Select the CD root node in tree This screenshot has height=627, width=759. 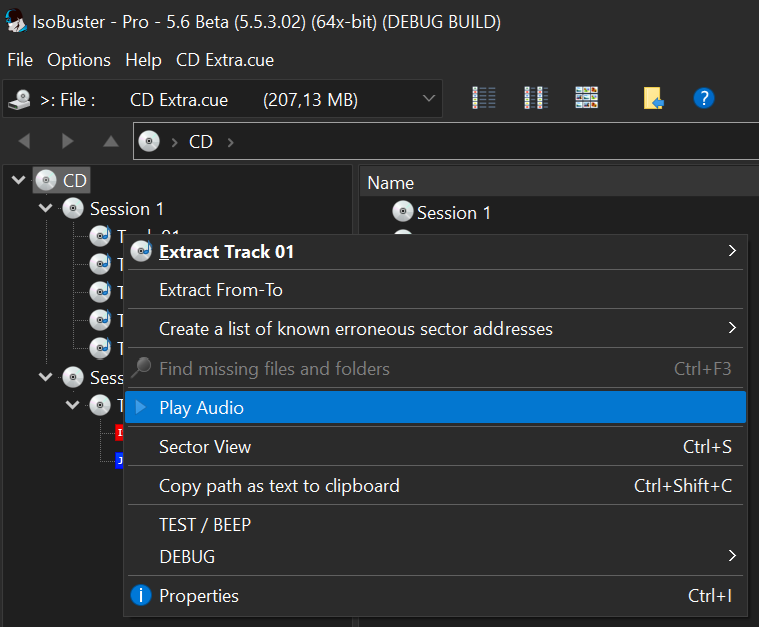point(62,180)
